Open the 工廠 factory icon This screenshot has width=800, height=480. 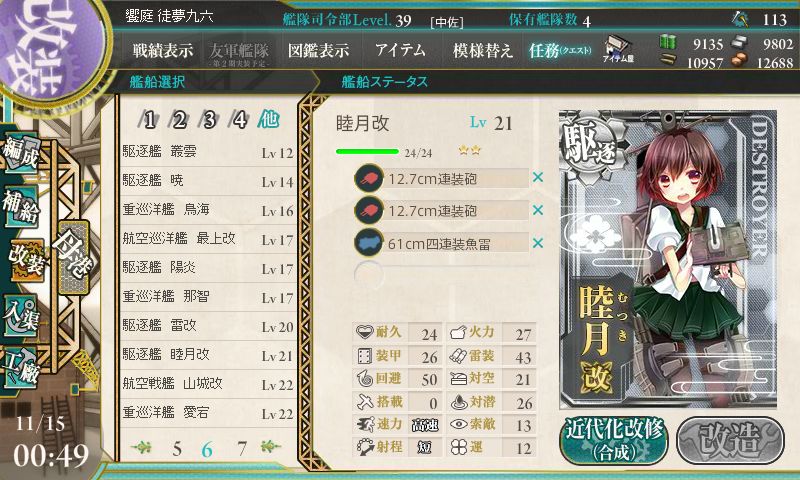[20, 368]
